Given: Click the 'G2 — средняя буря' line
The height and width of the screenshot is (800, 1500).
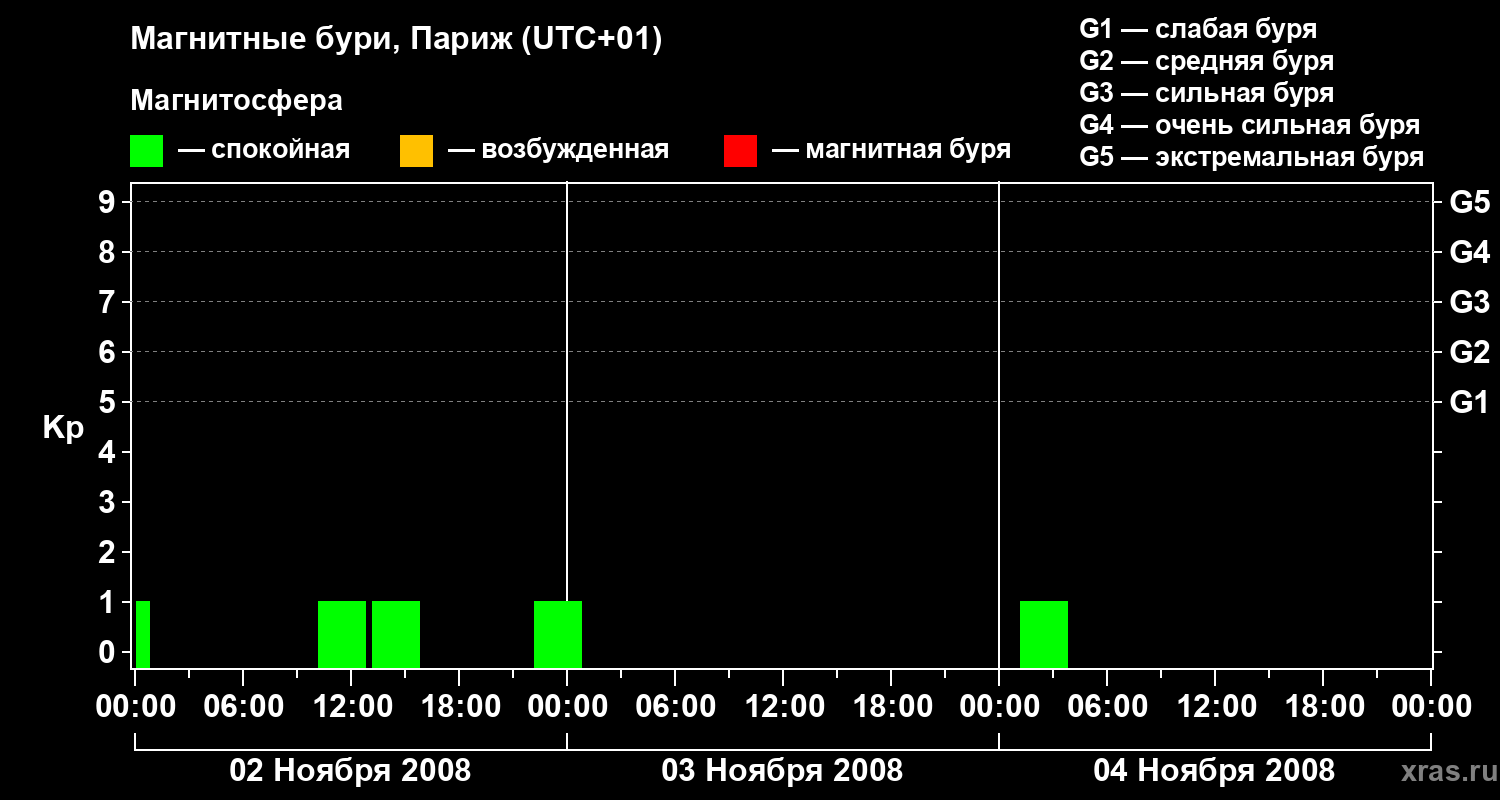Looking at the screenshot, I should [x=1206, y=61].
